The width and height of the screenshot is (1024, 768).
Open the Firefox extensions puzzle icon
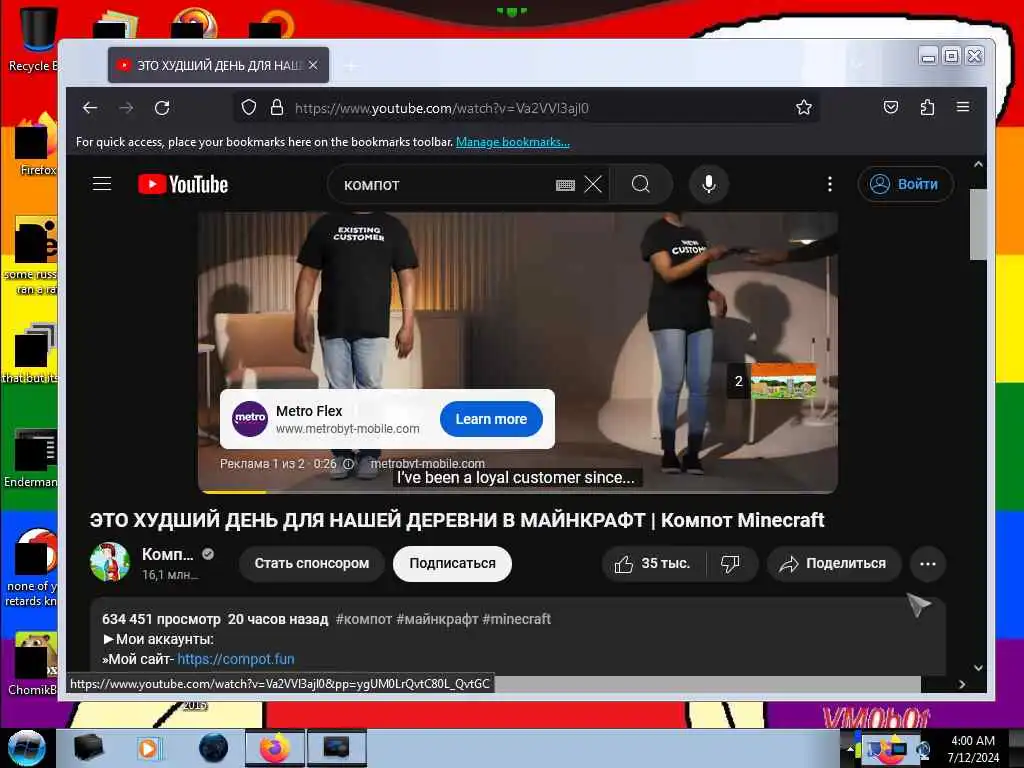(x=927, y=107)
